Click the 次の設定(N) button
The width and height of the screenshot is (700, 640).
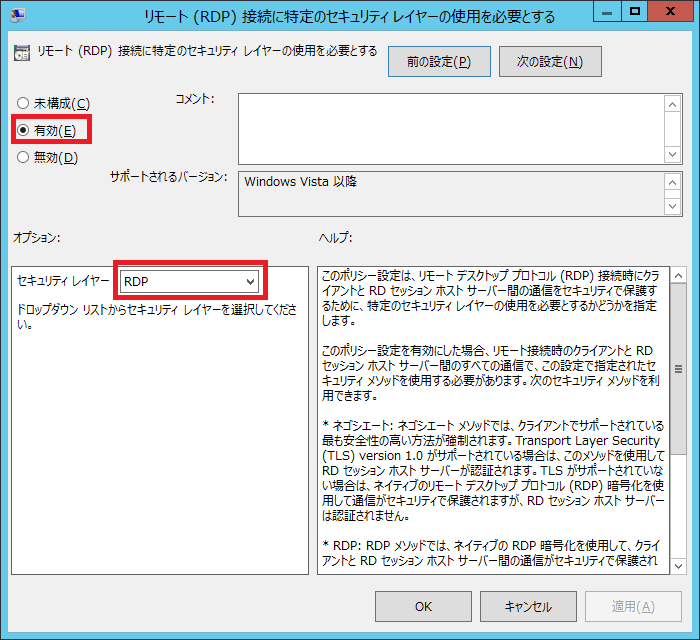pos(550,62)
